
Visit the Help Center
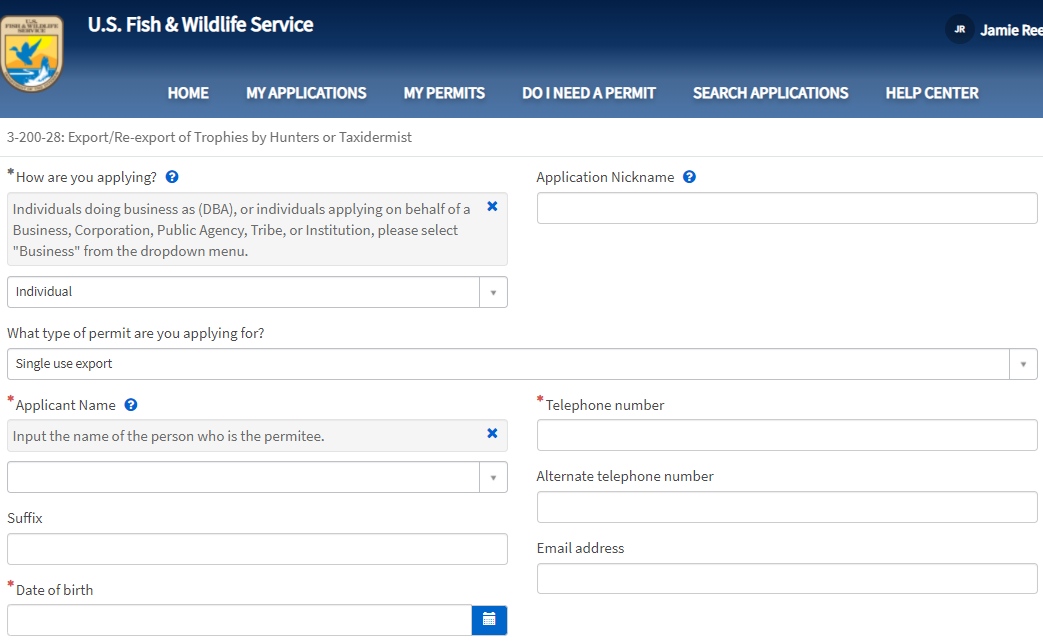[x=931, y=93]
